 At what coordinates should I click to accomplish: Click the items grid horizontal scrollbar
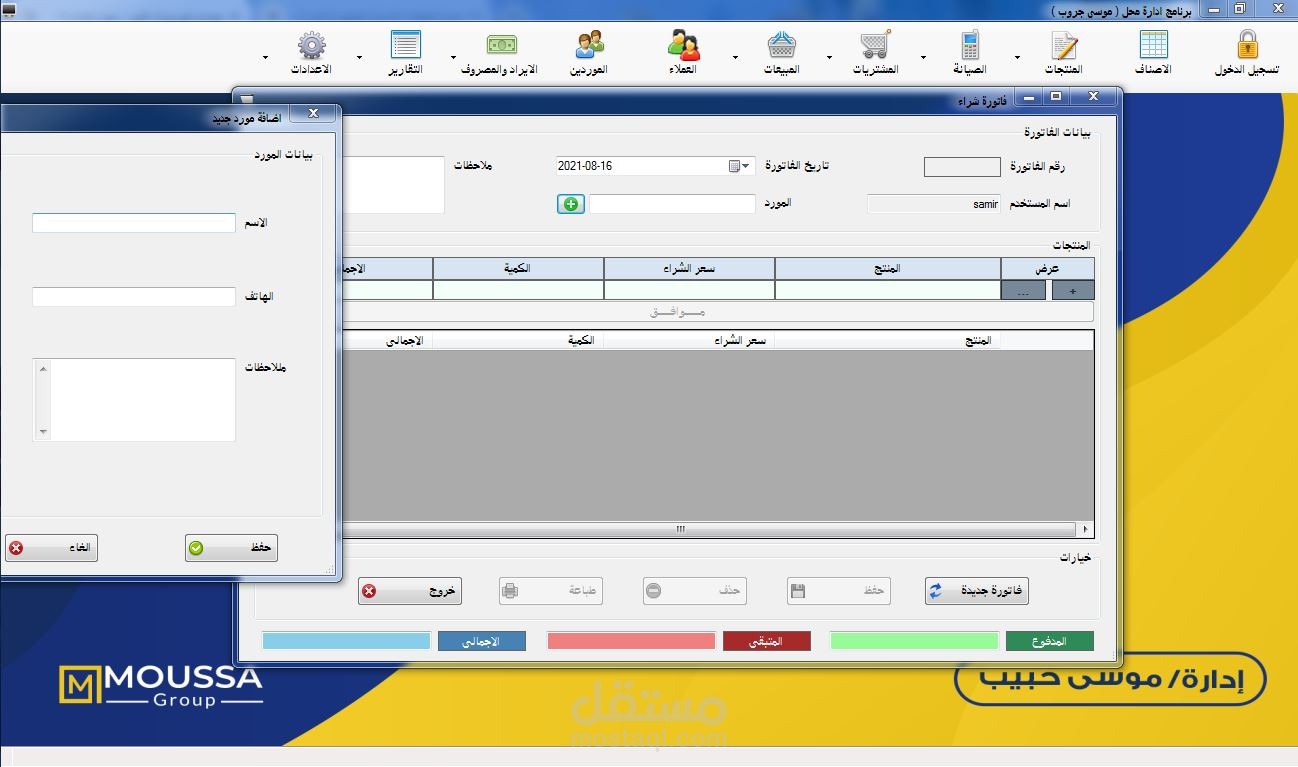click(710, 529)
